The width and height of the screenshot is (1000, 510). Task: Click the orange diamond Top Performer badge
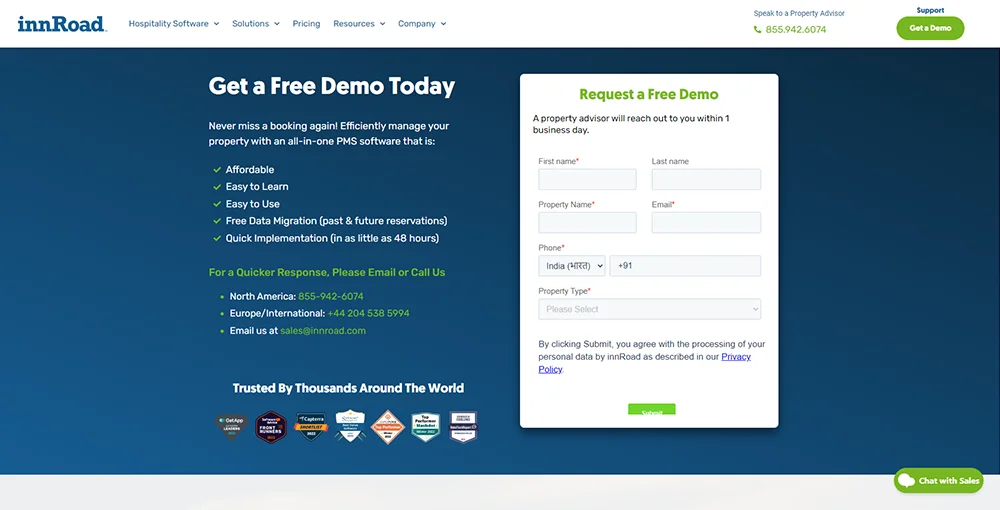388,426
